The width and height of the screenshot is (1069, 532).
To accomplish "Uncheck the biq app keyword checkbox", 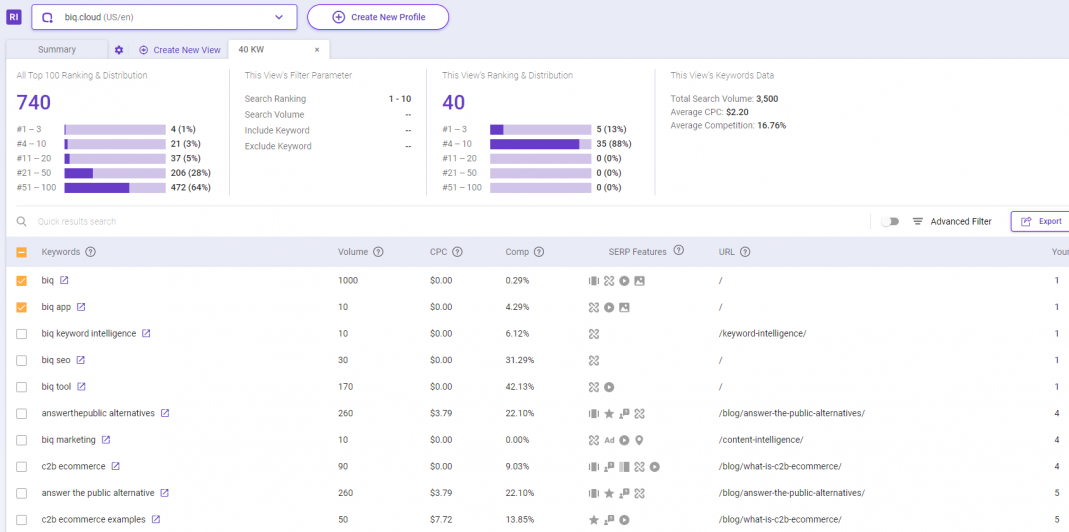I will pos(22,307).
